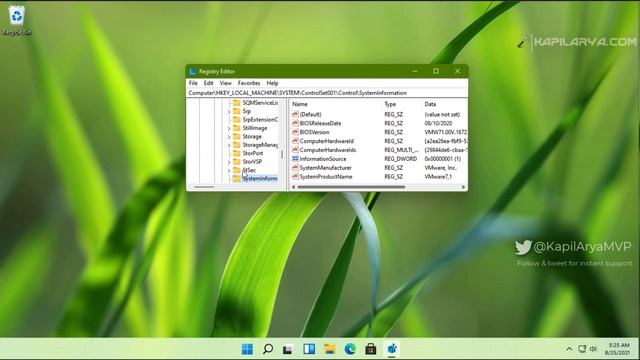Click the values pane horizontal scrollbar thumb

(351, 187)
